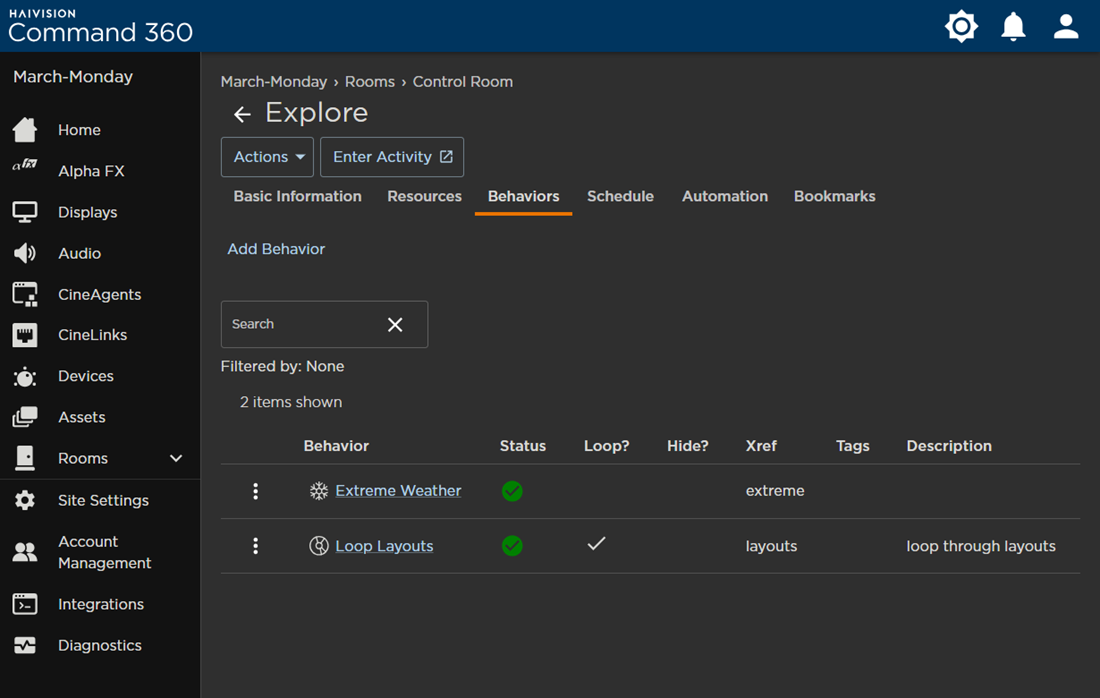Screen dimensions: 1100x698
Task: Click the Haivision Command 360 logo
Action: click(x=100, y=26)
